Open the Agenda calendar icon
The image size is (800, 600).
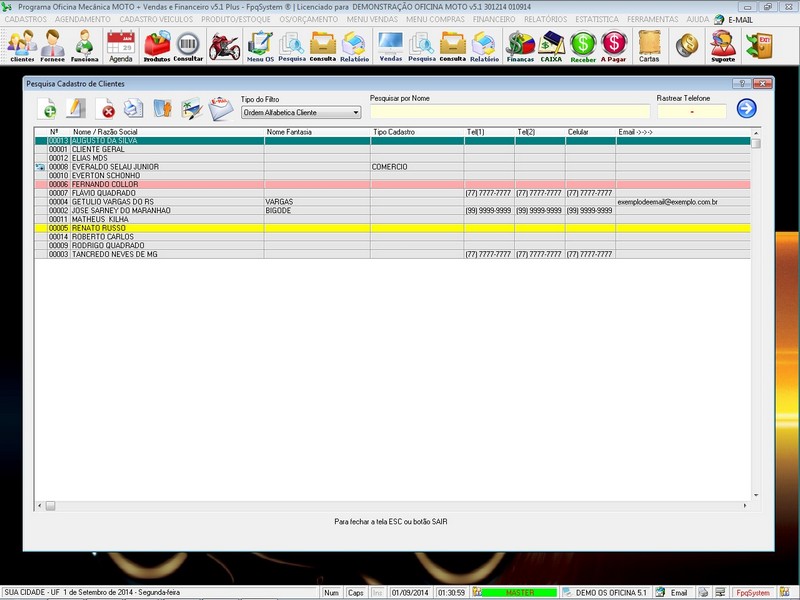tap(121, 46)
